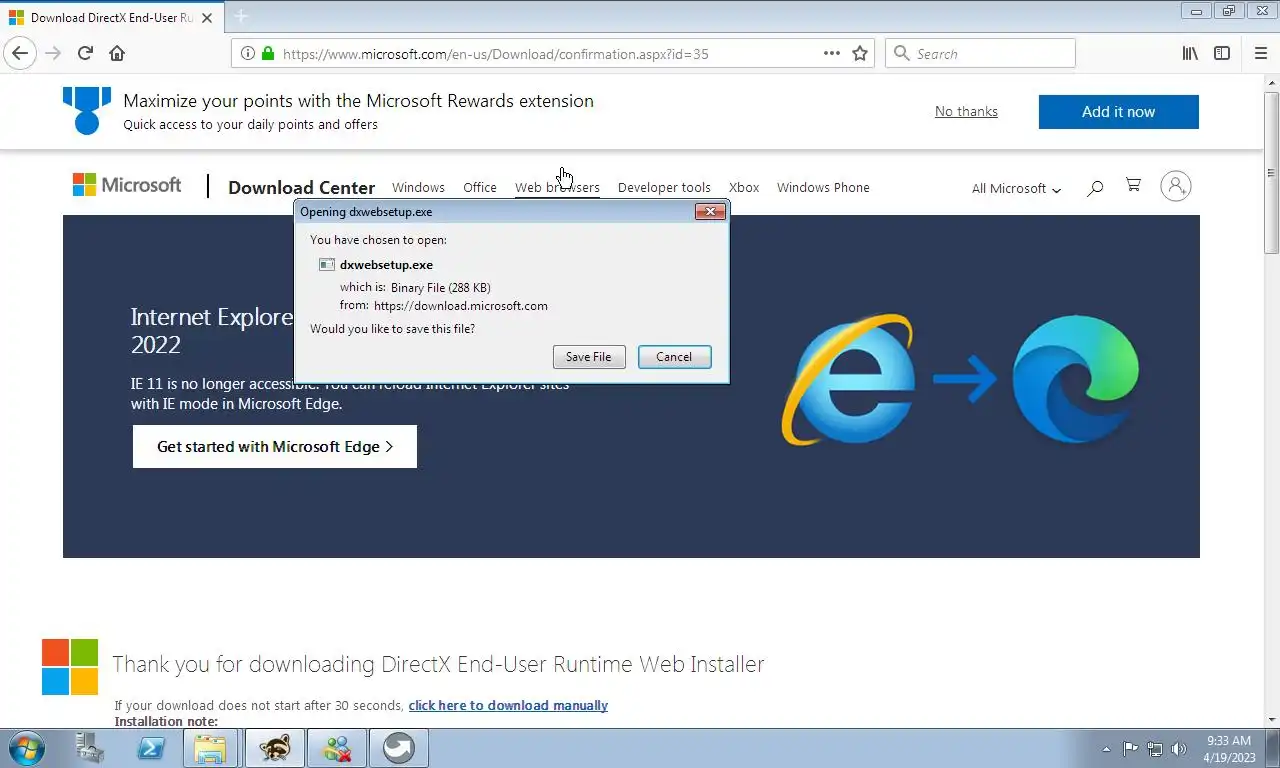Reload the current page
The height and width of the screenshot is (768, 1280).
tap(85, 54)
